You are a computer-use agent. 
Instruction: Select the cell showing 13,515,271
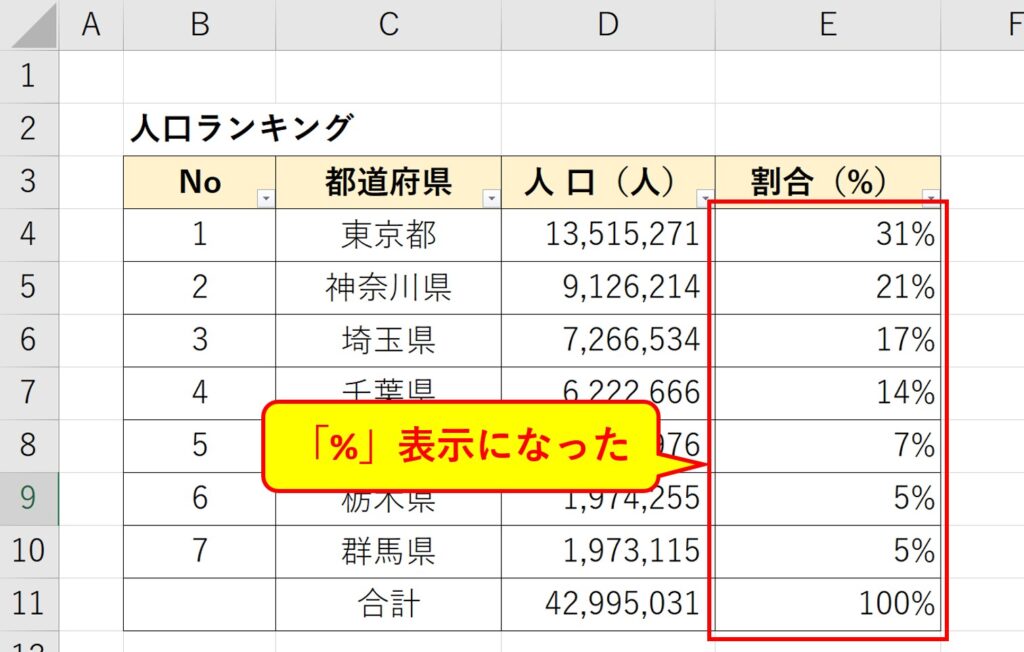click(607, 235)
